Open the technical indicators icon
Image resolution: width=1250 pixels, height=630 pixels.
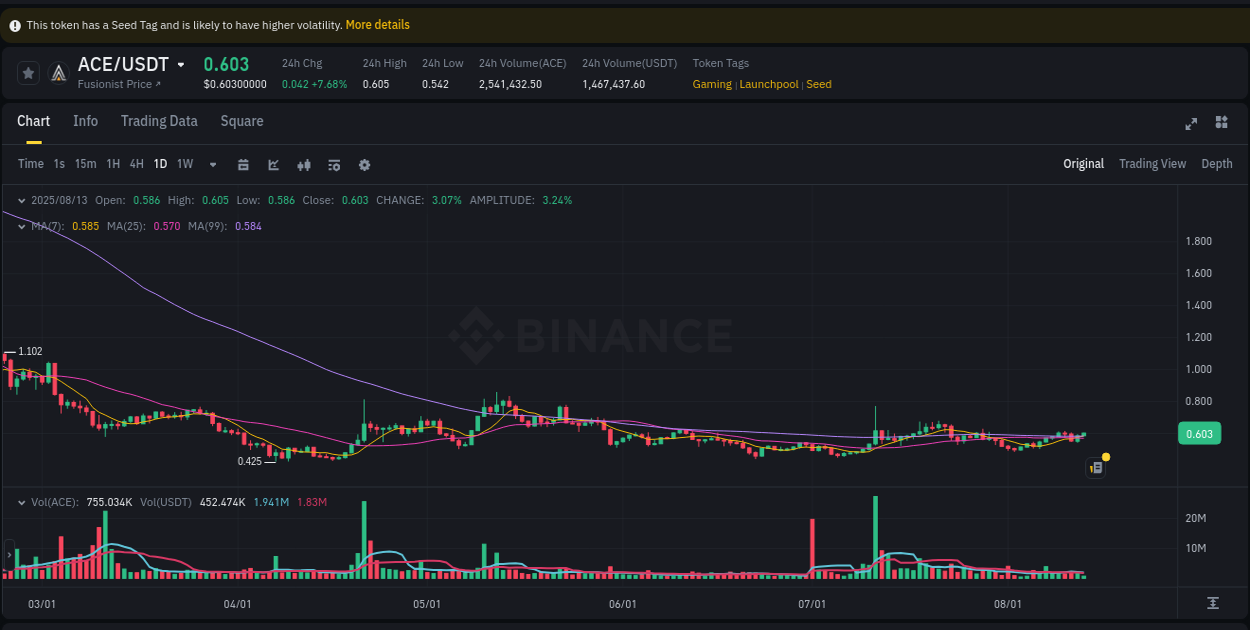coord(304,163)
